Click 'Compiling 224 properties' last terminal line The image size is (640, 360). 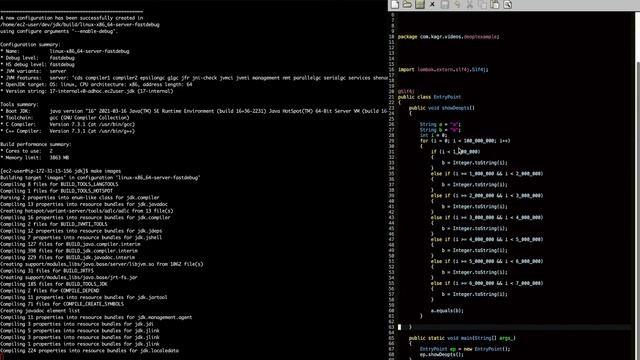89,351
